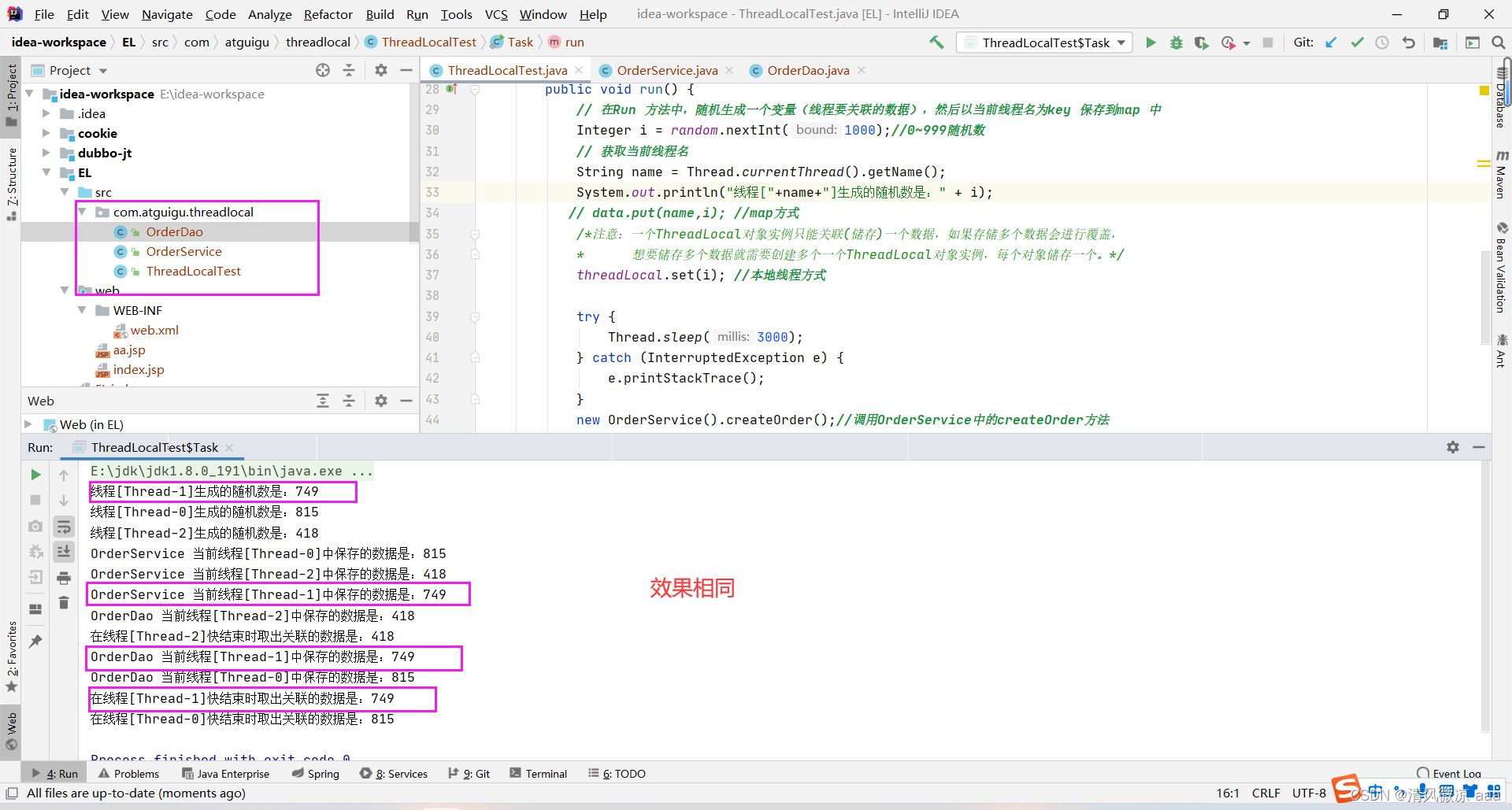This screenshot has width=1512, height=810.
Task: Close the ThreadLocalTest.java tab
Action: (x=579, y=70)
